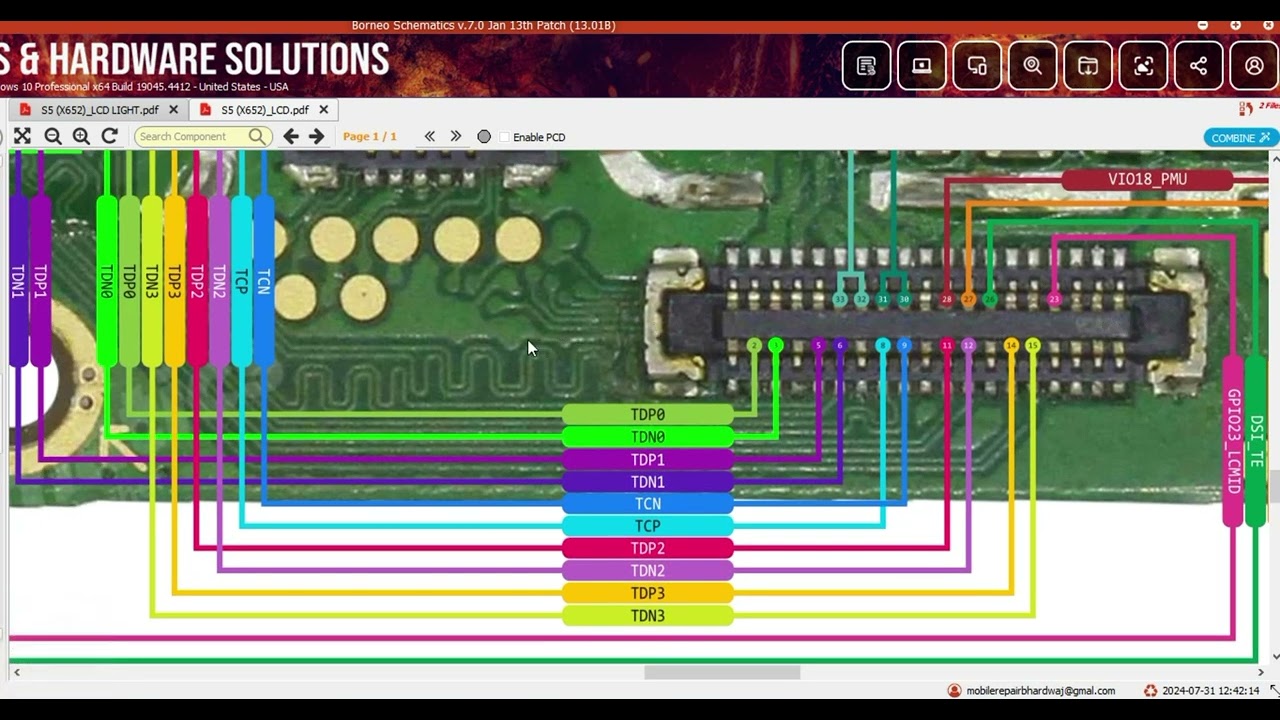Select the TDN1 signal label in center
1280x720 pixels.
pyautogui.click(x=648, y=482)
